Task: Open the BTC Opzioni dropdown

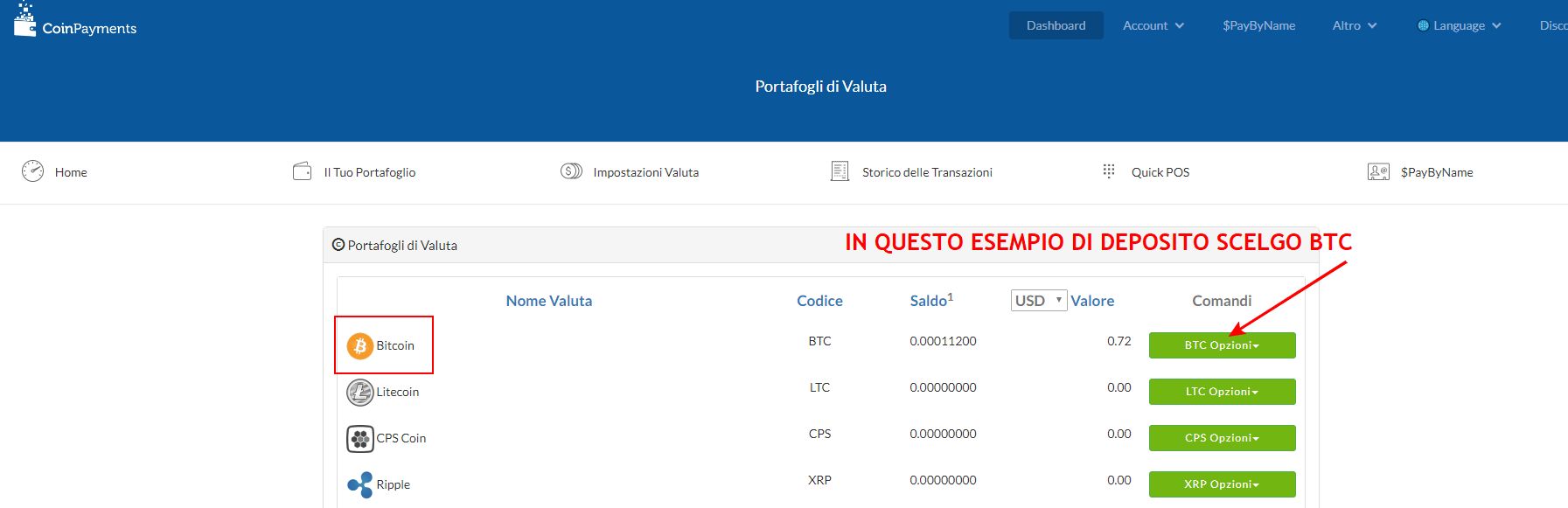Action: [1222, 345]
